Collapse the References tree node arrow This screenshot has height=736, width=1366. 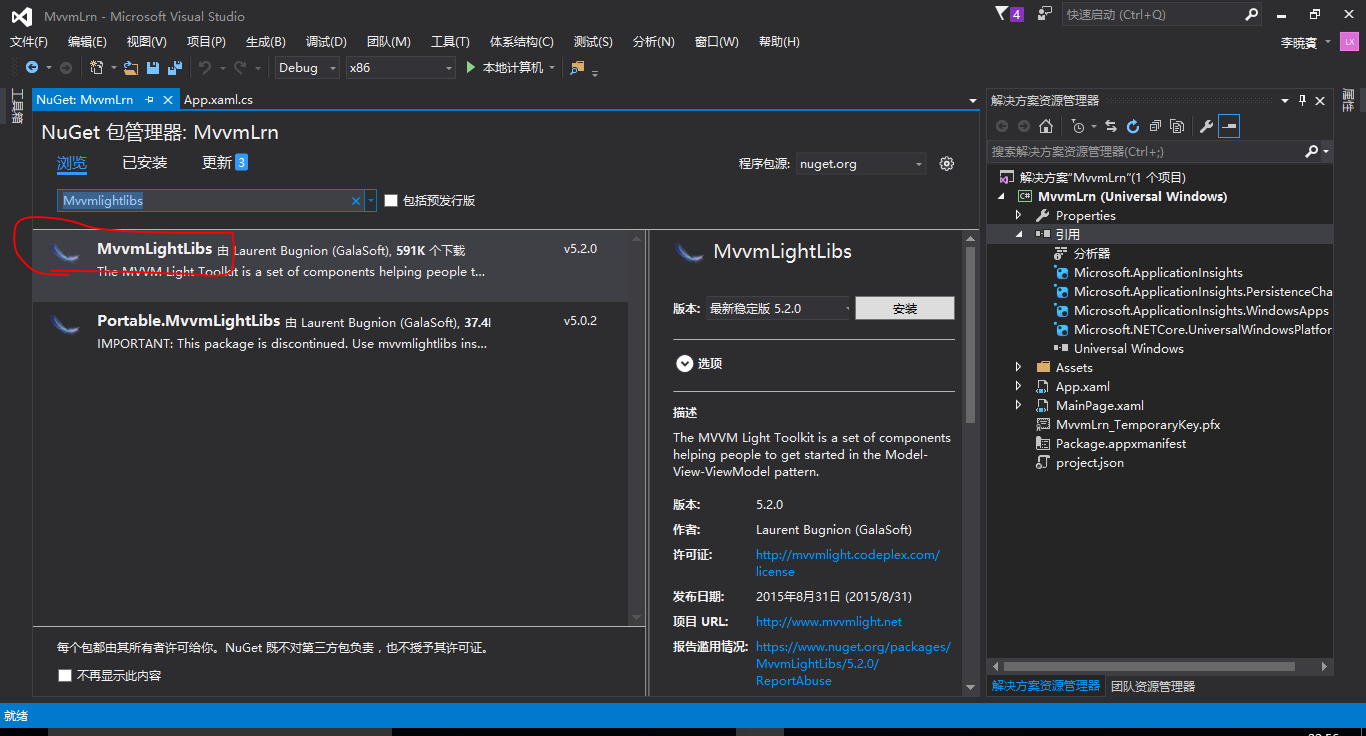click(1019, 235)
